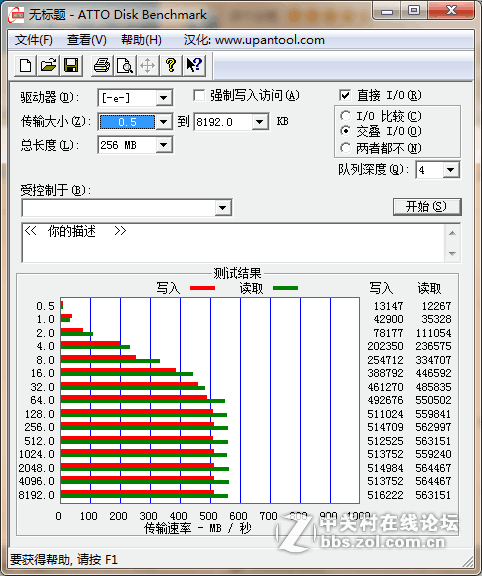Expand the 驱动器(D) drive dropdown
Viewport: 482px width, 576px height.
tap(163, 98)
